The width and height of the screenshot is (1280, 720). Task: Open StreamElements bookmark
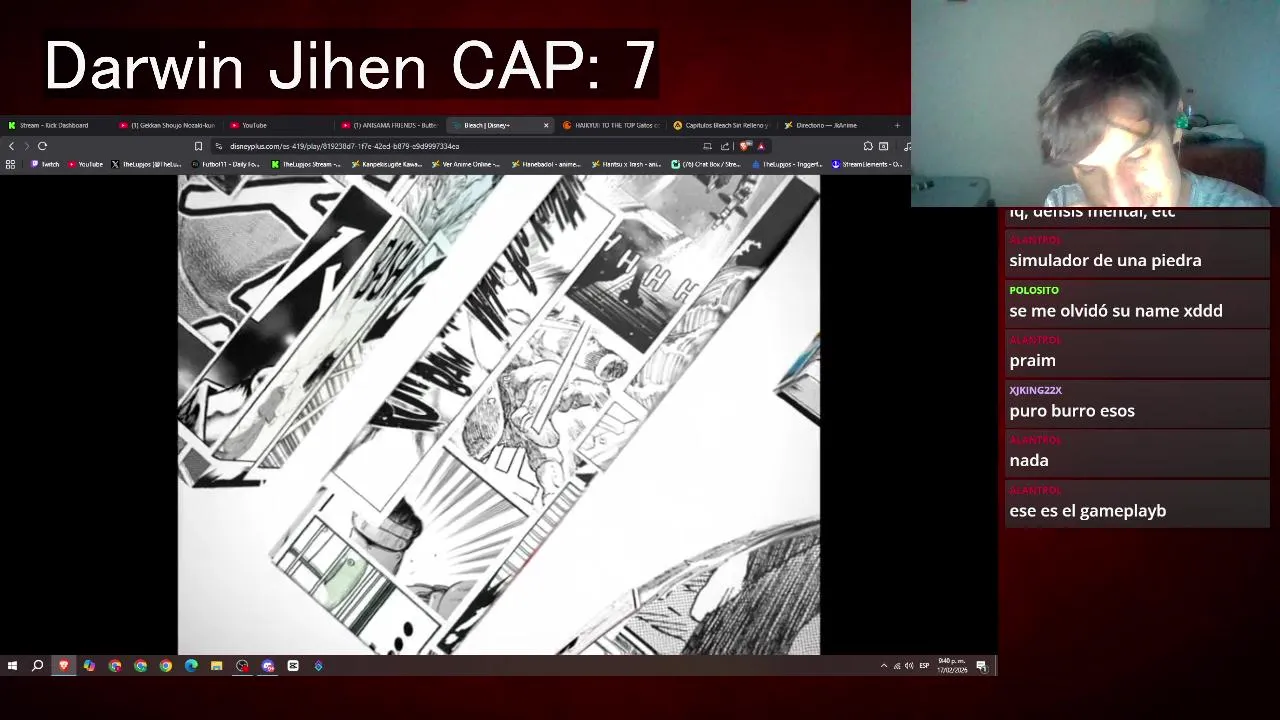867,164
